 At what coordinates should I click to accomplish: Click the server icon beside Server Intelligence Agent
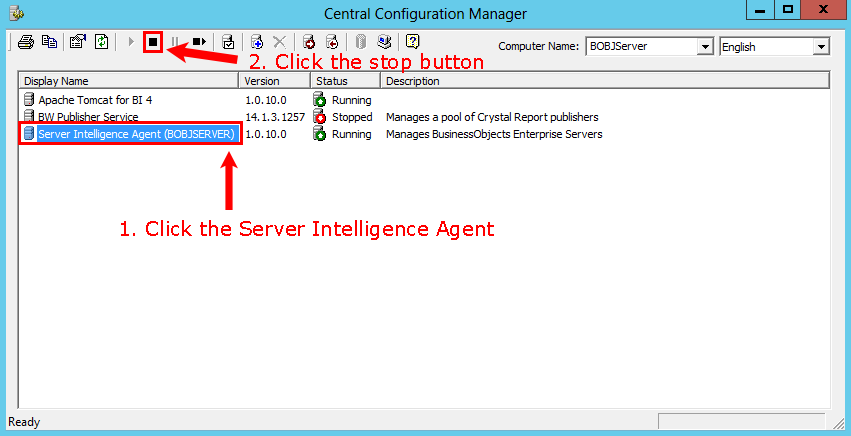point(29,134)
